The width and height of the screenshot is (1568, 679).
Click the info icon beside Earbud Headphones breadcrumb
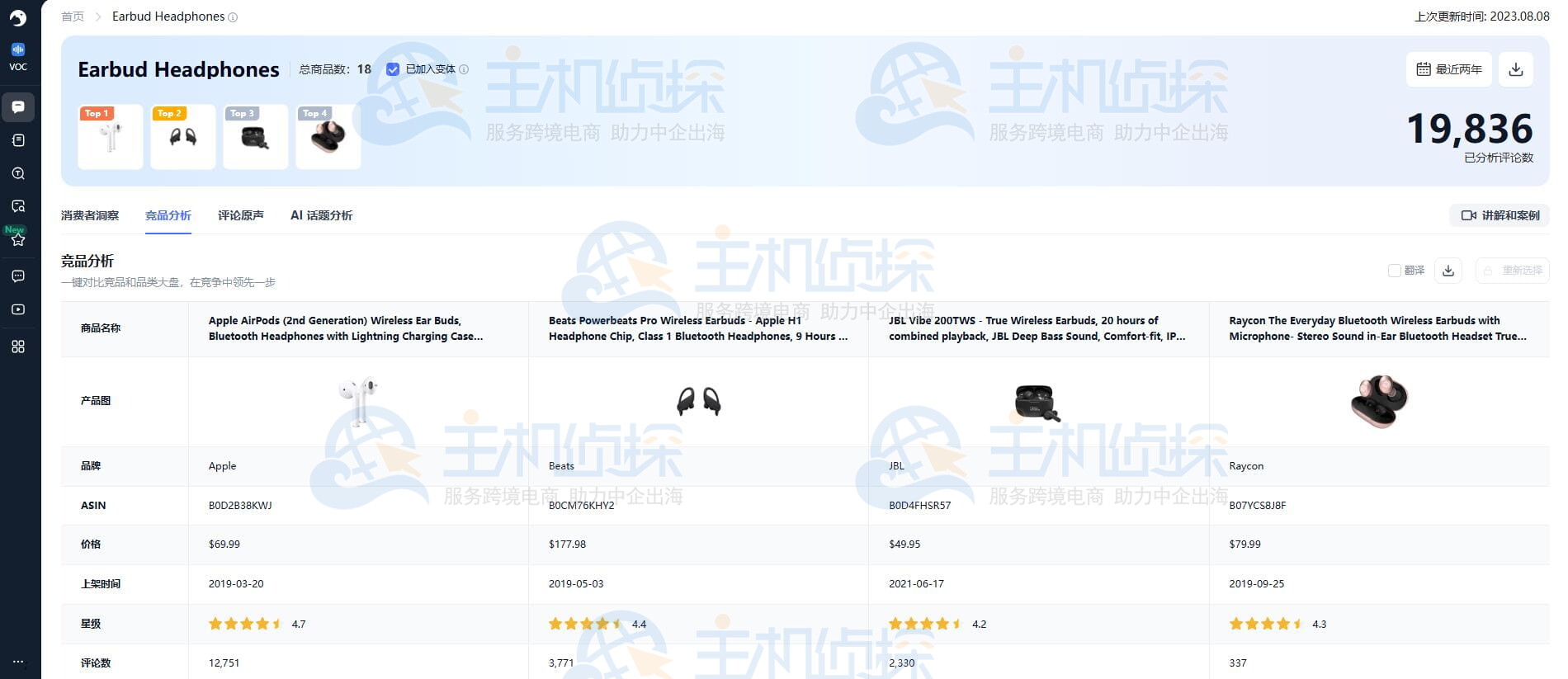click(x=233, y=17)
